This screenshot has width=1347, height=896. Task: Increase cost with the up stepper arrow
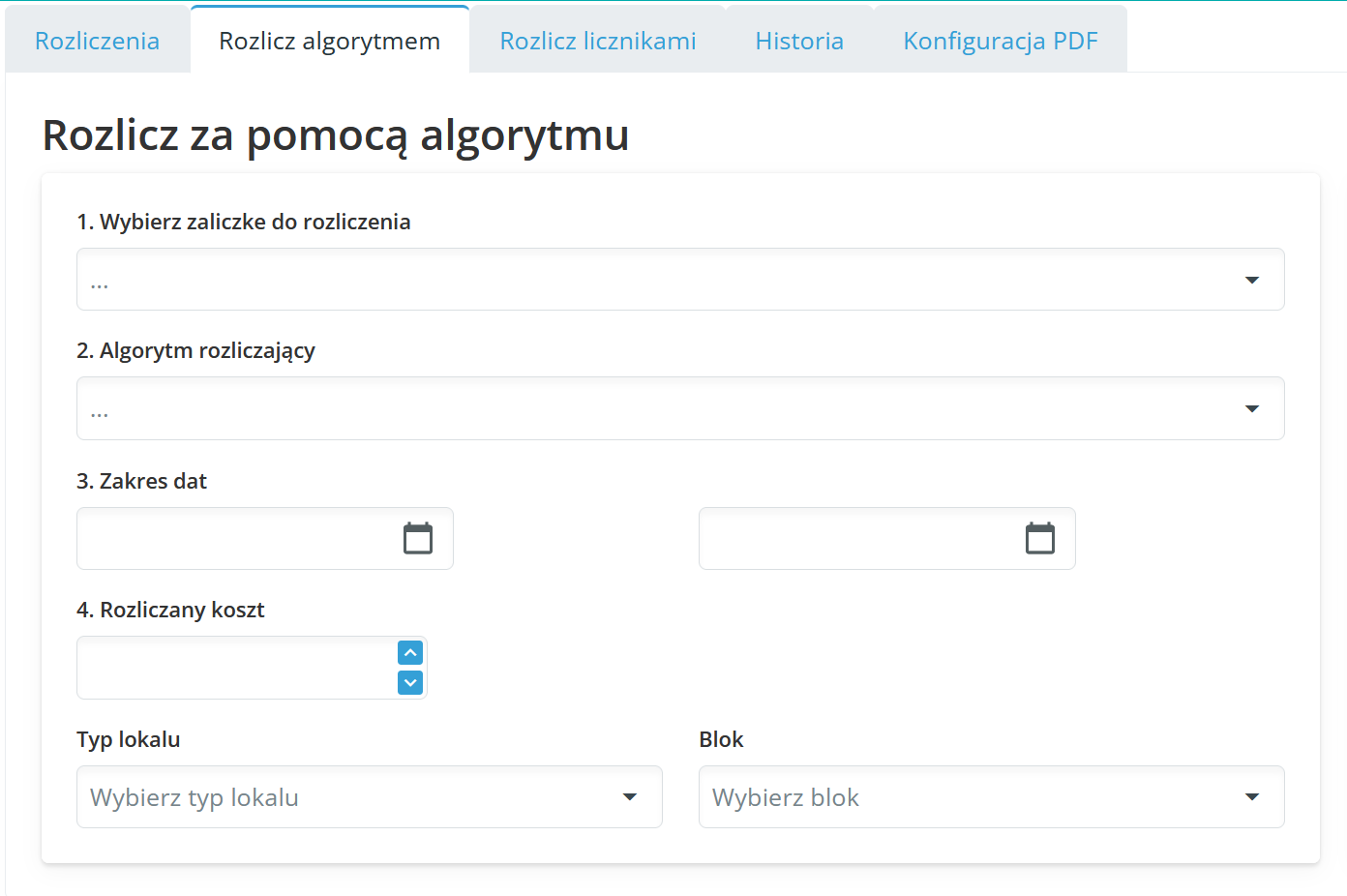pos(410,653)
